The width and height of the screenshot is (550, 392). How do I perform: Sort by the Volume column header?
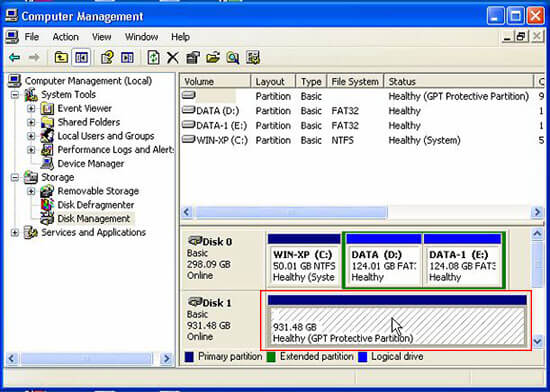tap(216, 82)
